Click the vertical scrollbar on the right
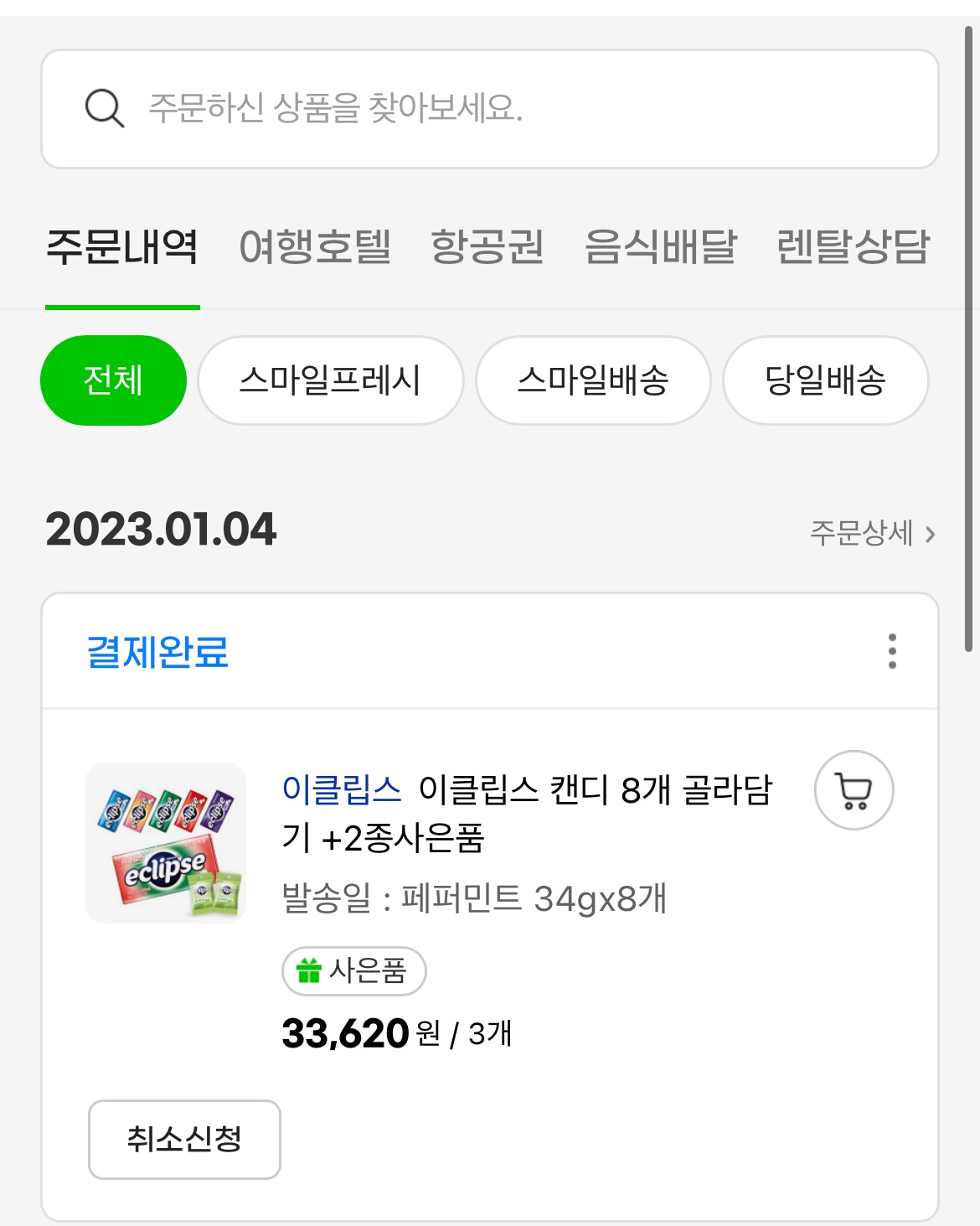 (968, 335)
